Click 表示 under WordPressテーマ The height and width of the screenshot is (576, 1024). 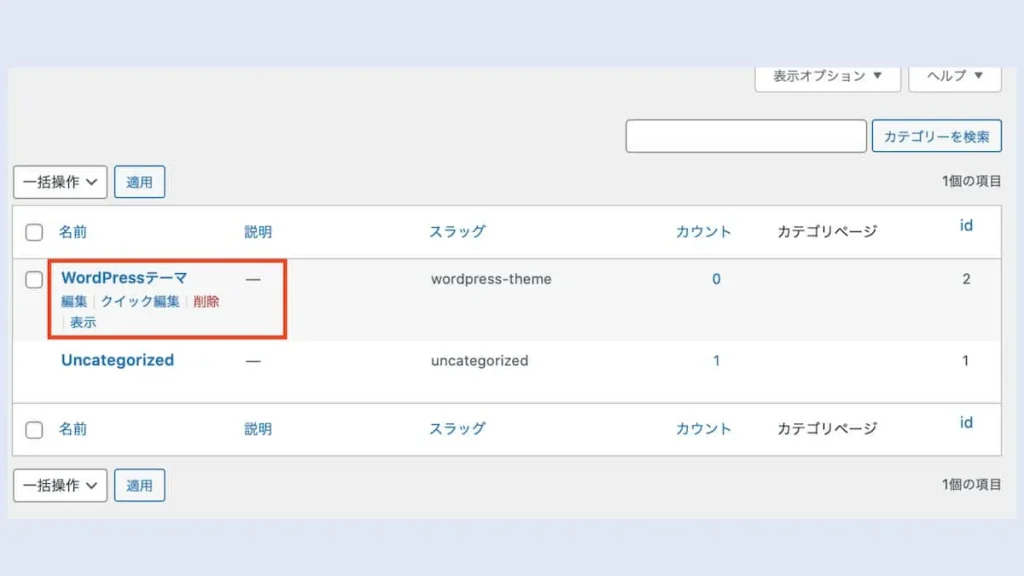tap(83, 322)
